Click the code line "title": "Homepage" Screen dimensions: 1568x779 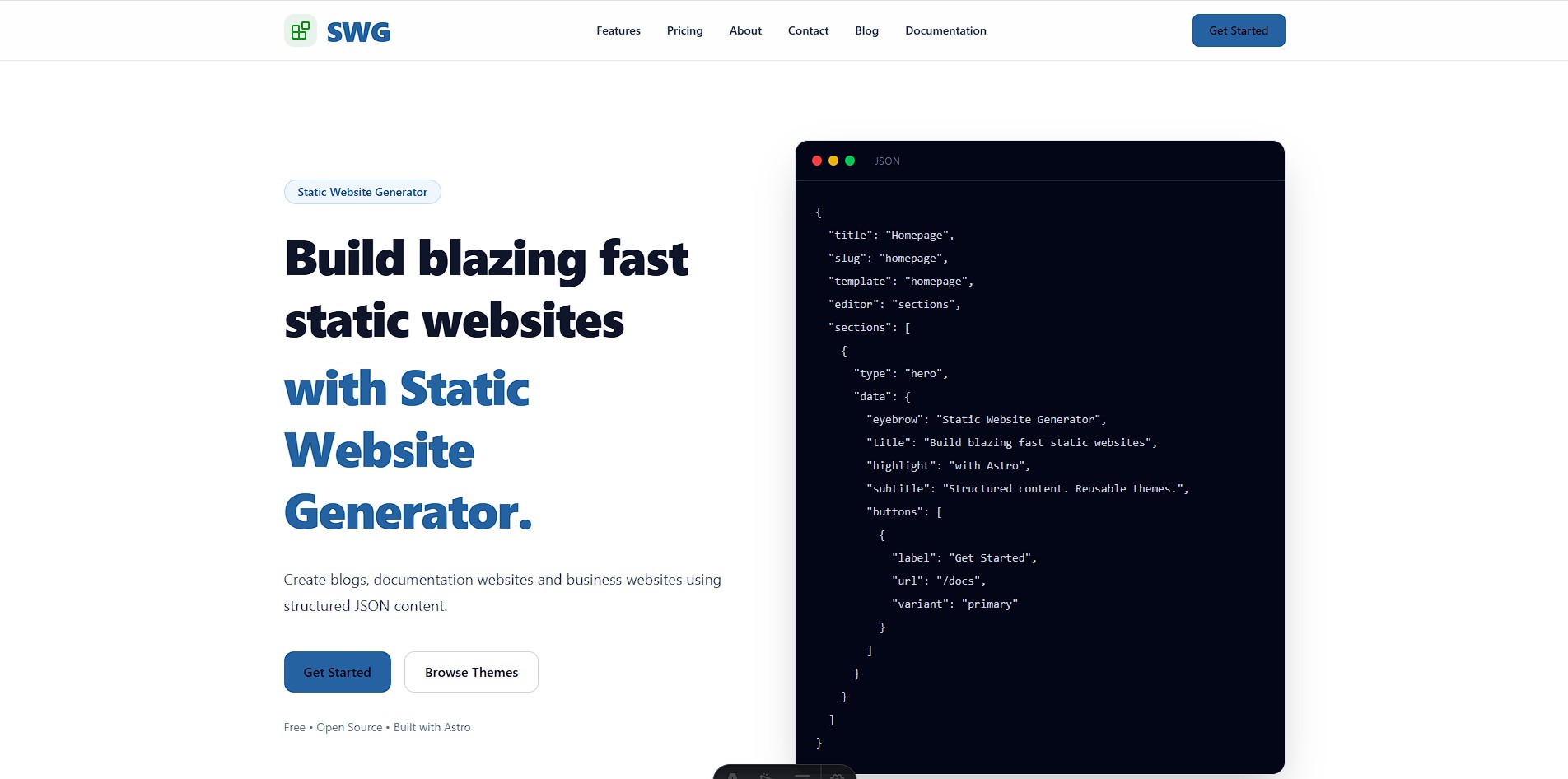891,235
